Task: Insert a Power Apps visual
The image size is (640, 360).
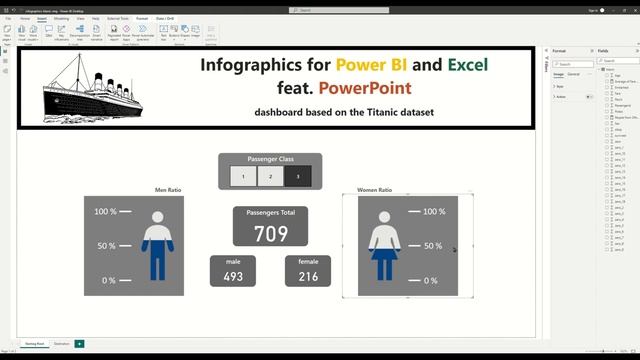Action: coord(127,32)
